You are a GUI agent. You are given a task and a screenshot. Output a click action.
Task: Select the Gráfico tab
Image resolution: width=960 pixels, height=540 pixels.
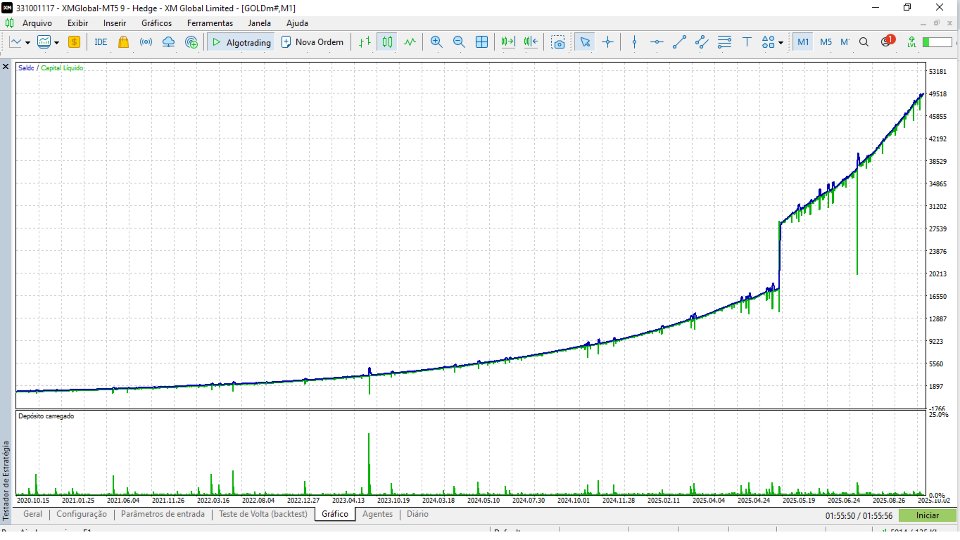click(x=335, y=514)
